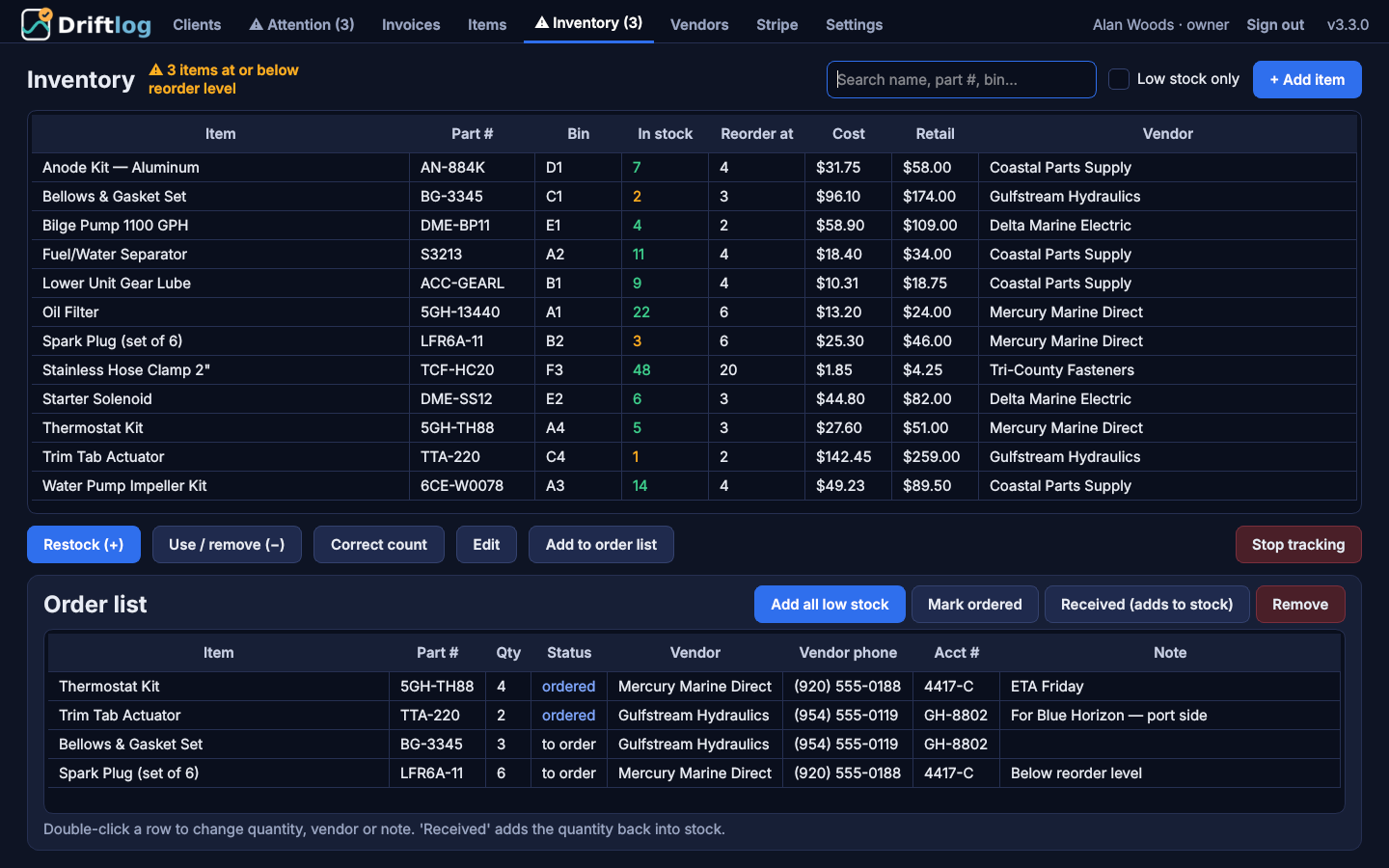The height and width of the screenshot is (868, 1389).
Task: Click For Blue Horizon — port side note
Action: click(1108, 715)
